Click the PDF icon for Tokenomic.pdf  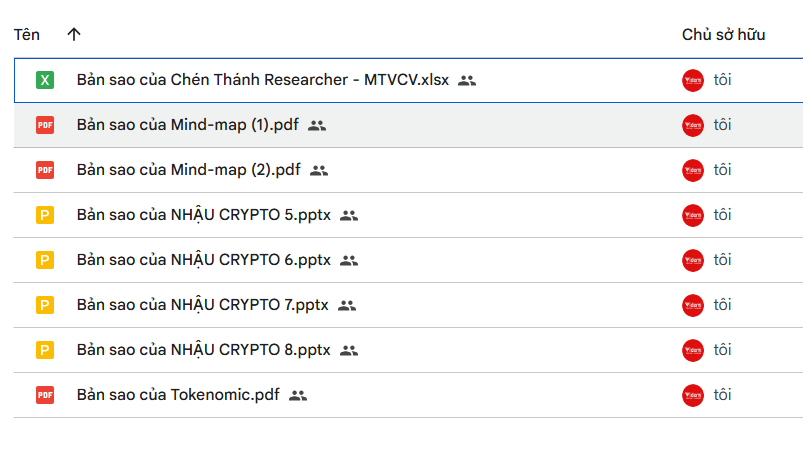click(45, 395)
